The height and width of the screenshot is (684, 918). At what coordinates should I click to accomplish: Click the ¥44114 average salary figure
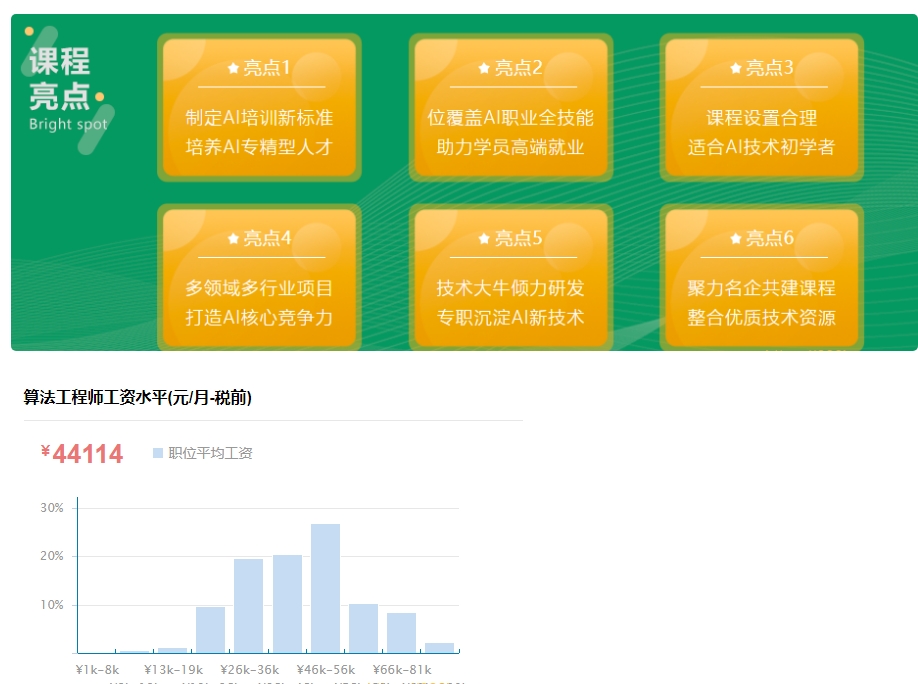[84, 455]
